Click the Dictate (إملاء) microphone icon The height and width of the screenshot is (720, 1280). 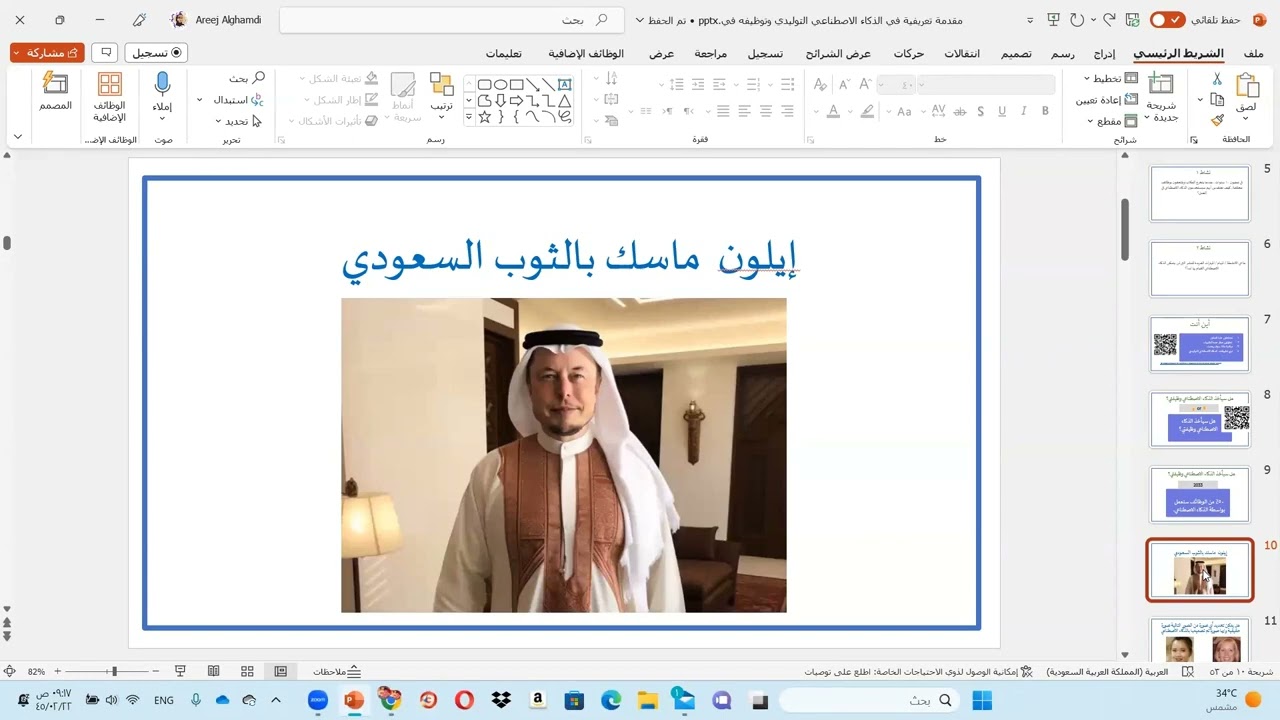(162, 84)
